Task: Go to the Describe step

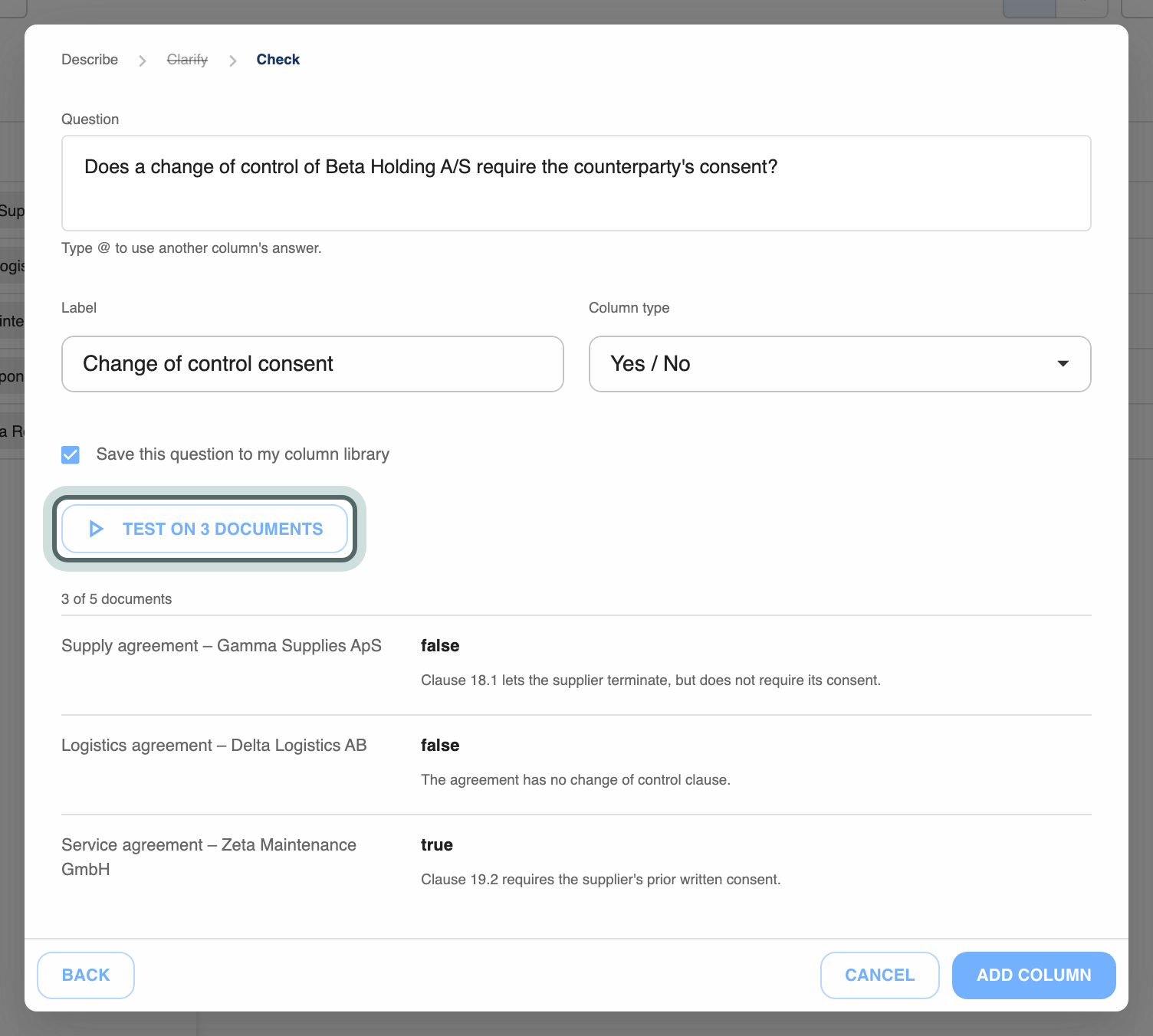Action: 90,60
